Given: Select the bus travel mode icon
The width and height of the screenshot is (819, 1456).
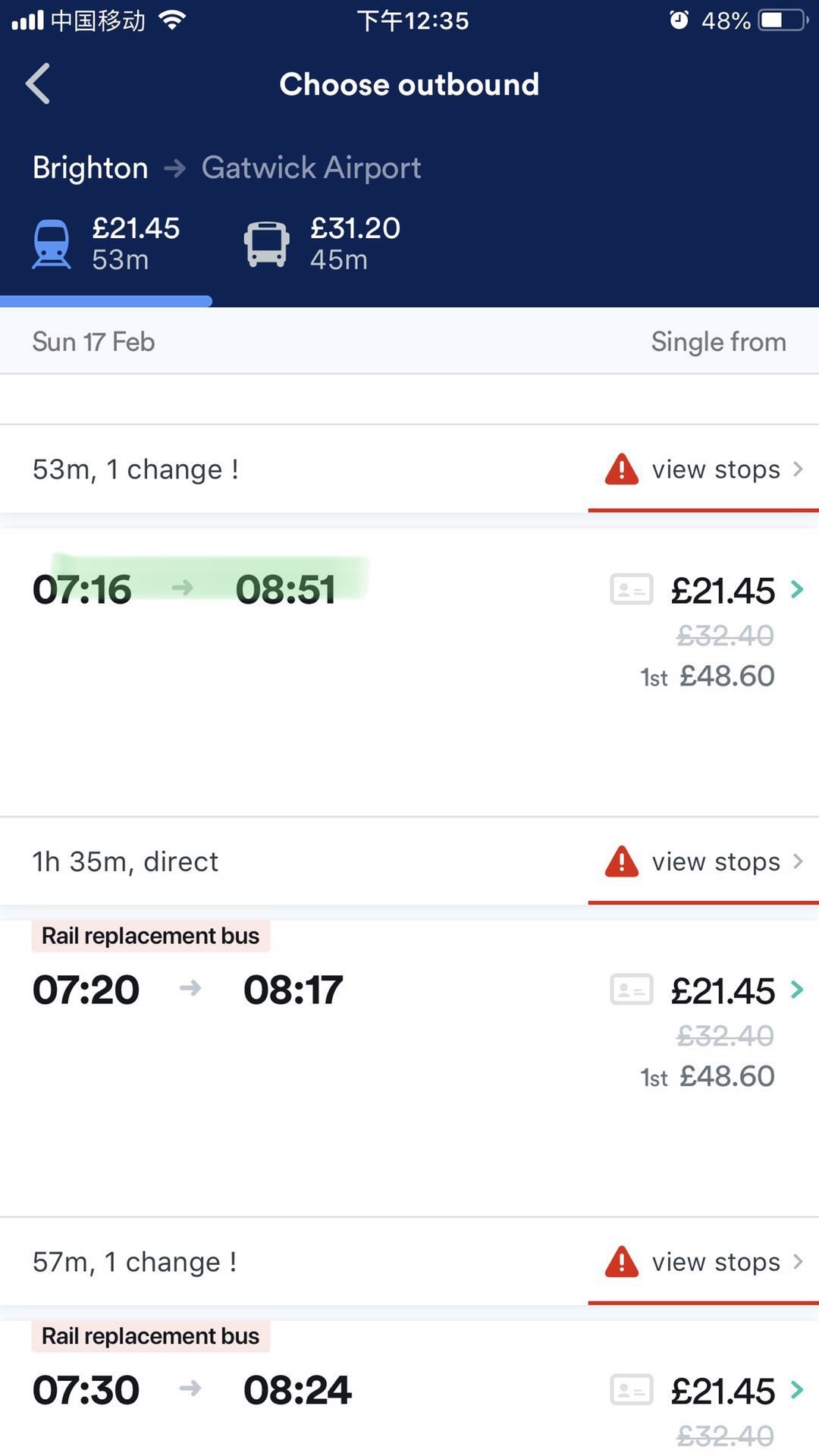Looking at the screenshot, I should 266,244.
